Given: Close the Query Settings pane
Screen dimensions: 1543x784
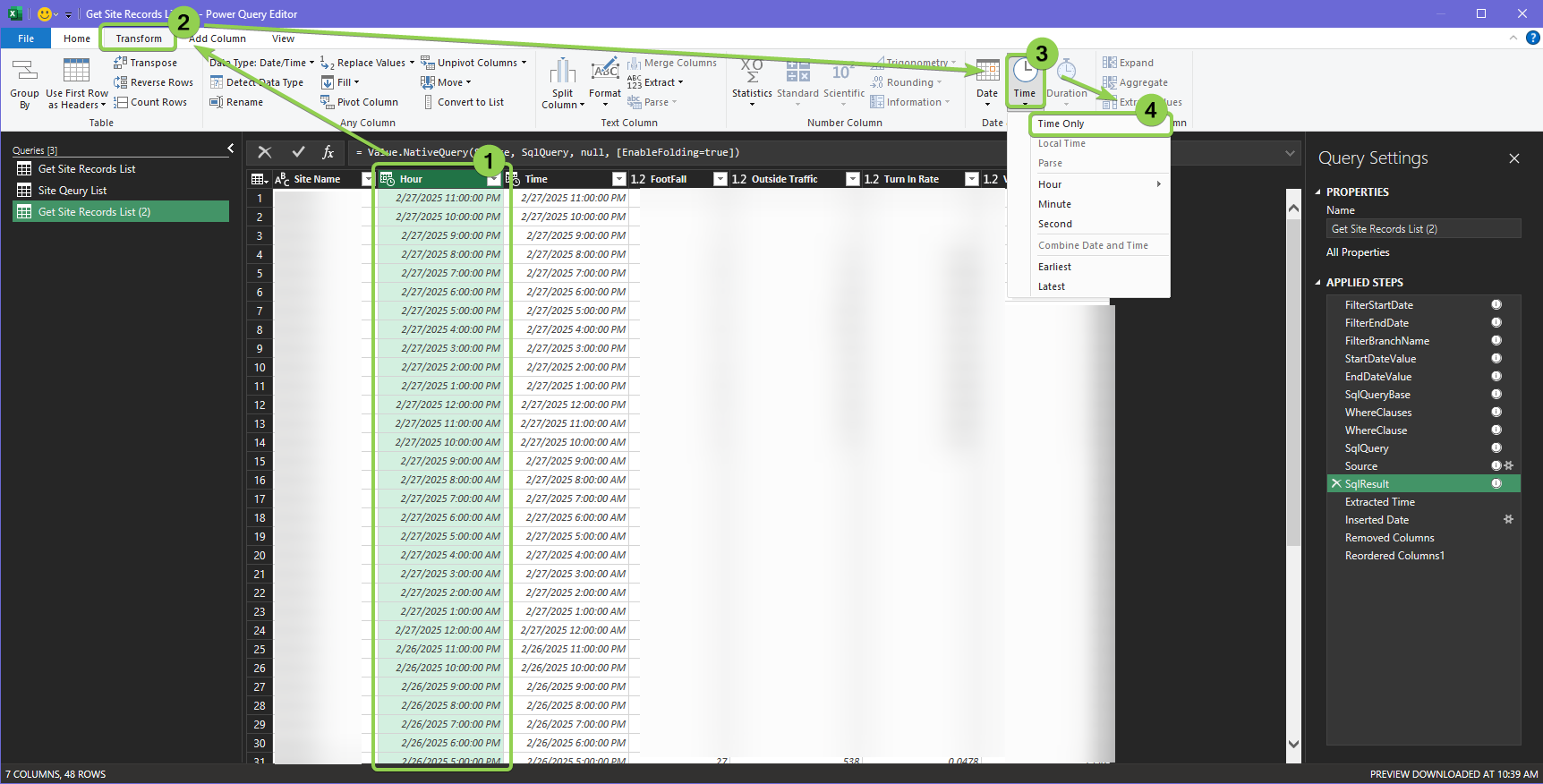Looking at the screenshot, I should coord(1514,158).
